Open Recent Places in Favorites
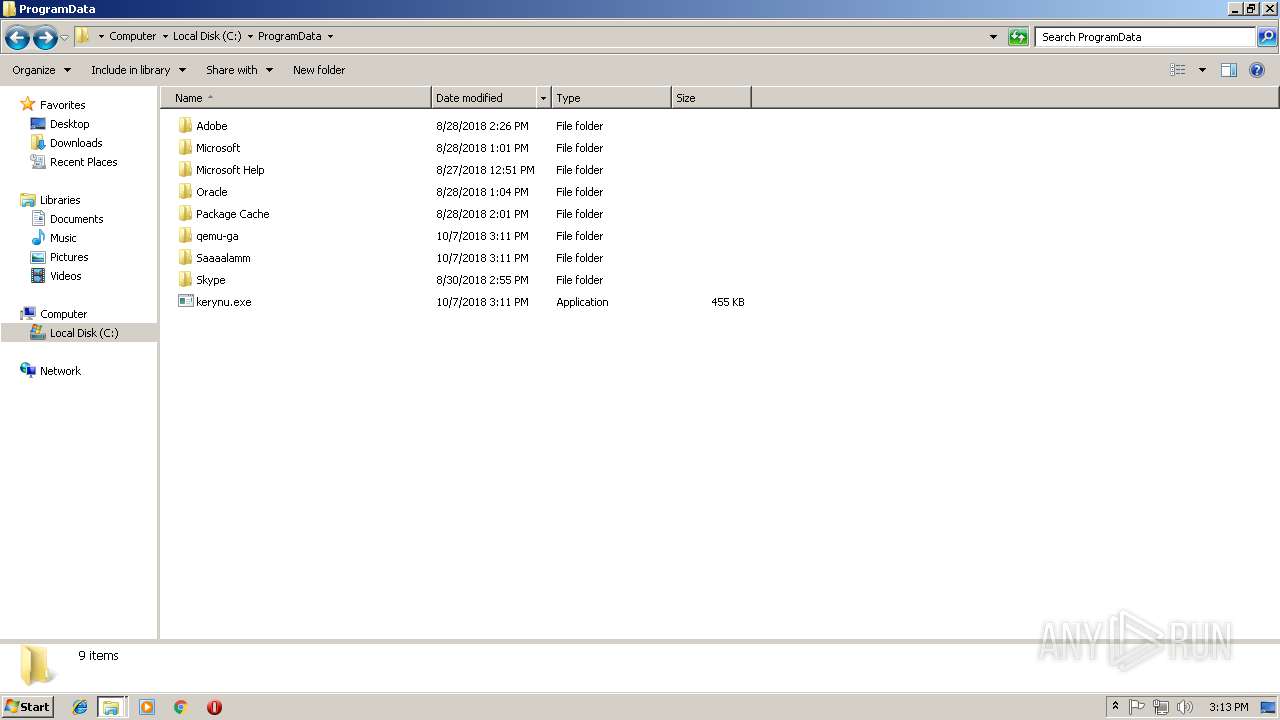This screenshot has height=720, width=1280. 83,162
